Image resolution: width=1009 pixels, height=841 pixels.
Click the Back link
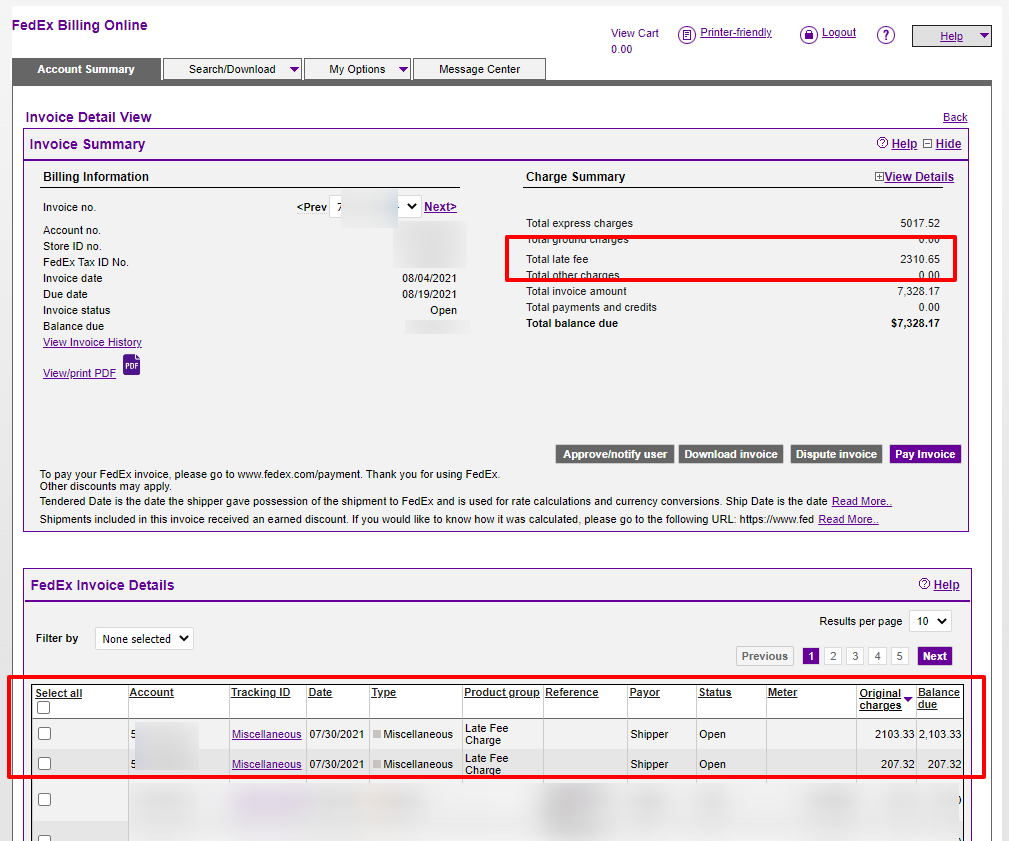(955, 117)
